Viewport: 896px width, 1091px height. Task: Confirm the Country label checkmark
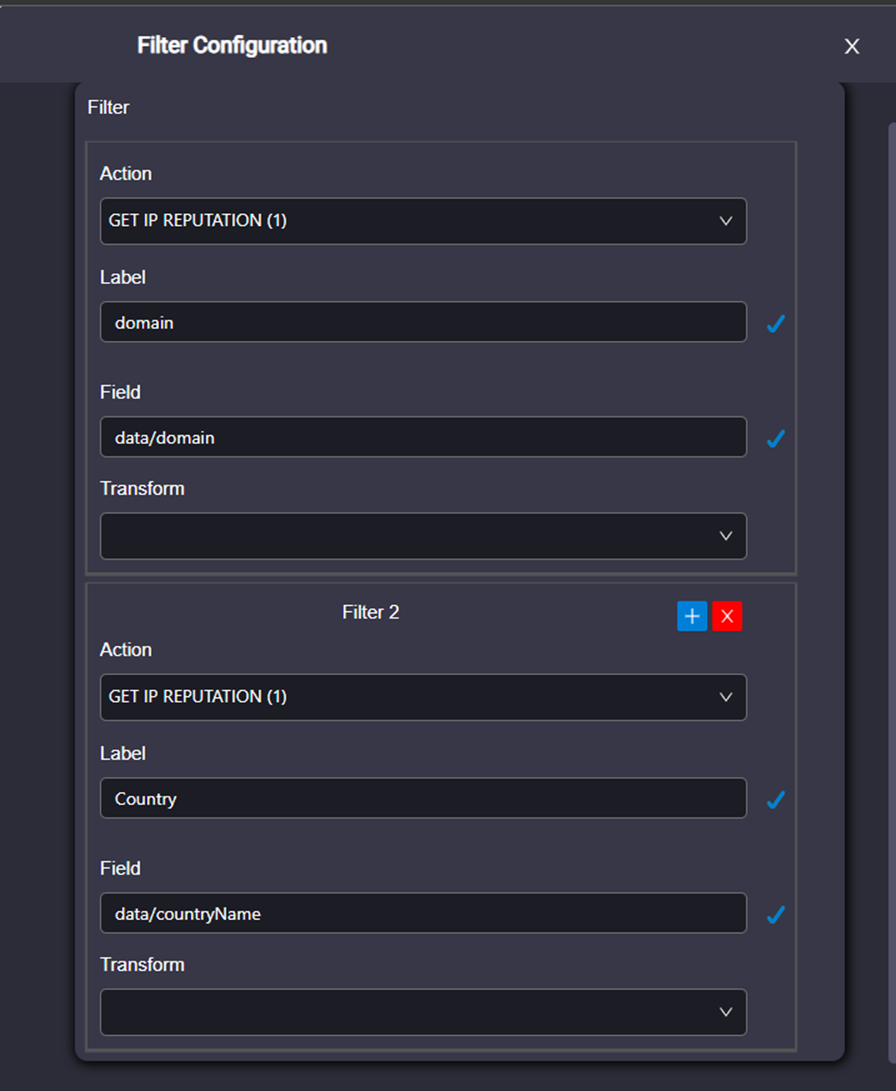point(776,799)
